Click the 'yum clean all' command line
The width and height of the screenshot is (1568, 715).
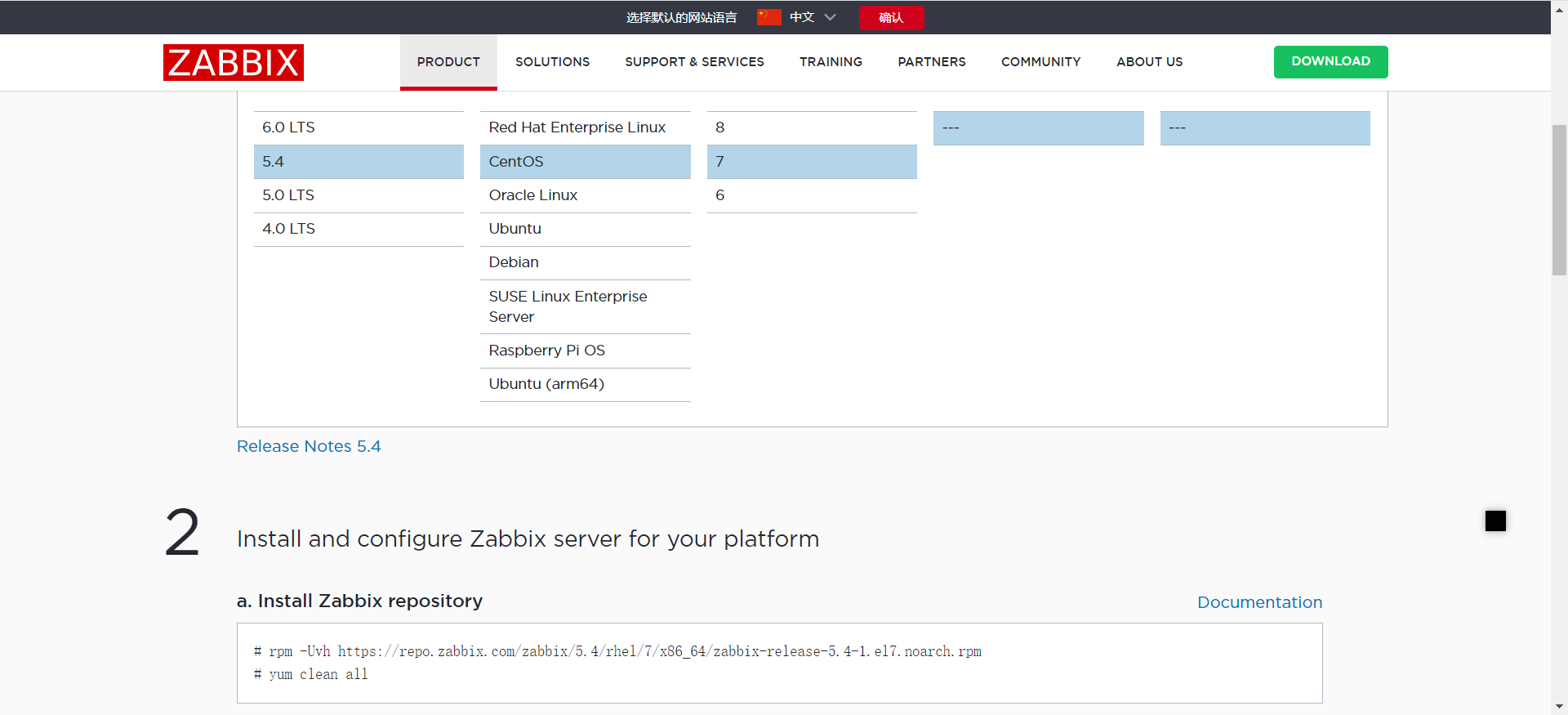311,674
